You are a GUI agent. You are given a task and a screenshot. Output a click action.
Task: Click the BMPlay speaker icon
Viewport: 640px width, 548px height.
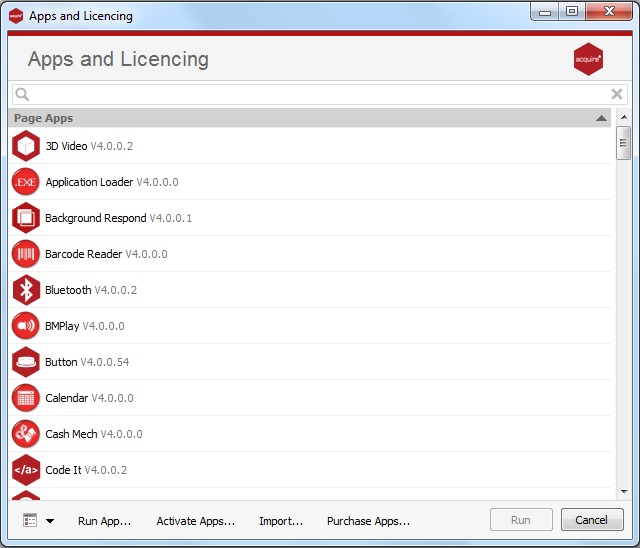point(26,326)
